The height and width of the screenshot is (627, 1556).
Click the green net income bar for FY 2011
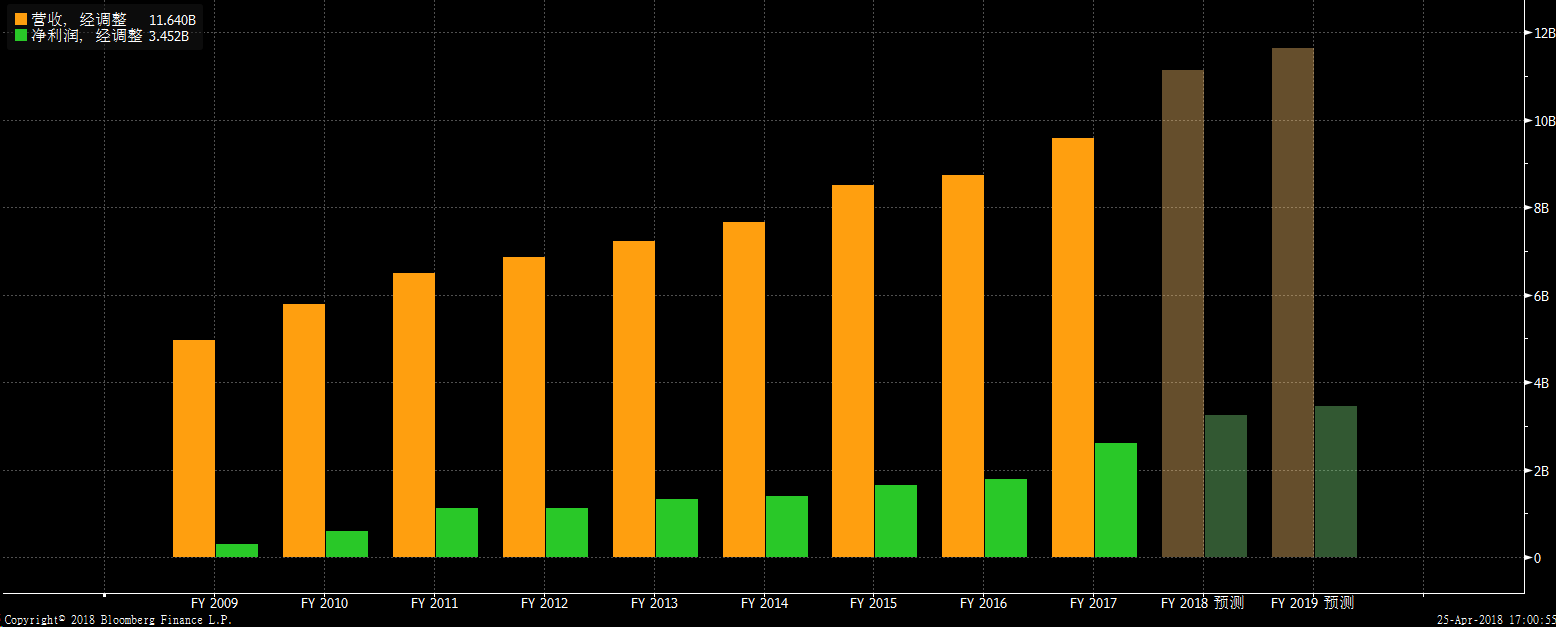pyautogui.click(x=456, y=532)
